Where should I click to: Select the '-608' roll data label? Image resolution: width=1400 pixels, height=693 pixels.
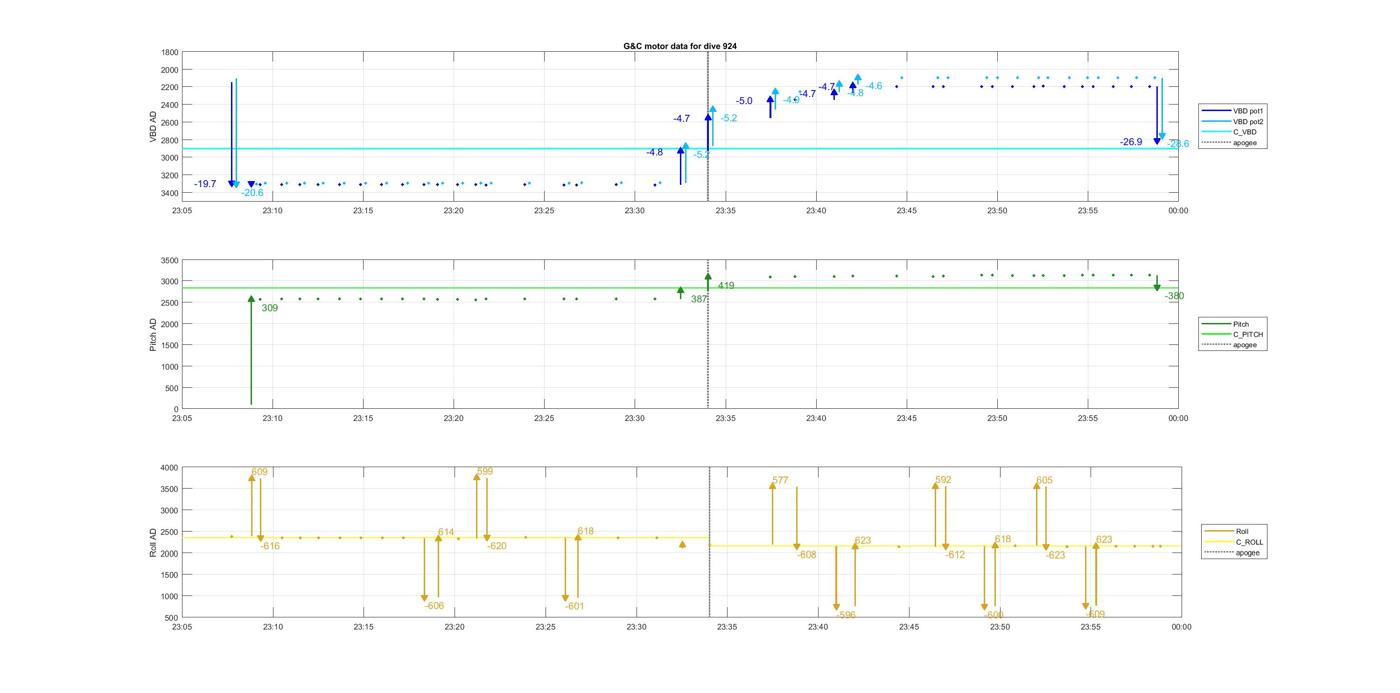(807, 555)
